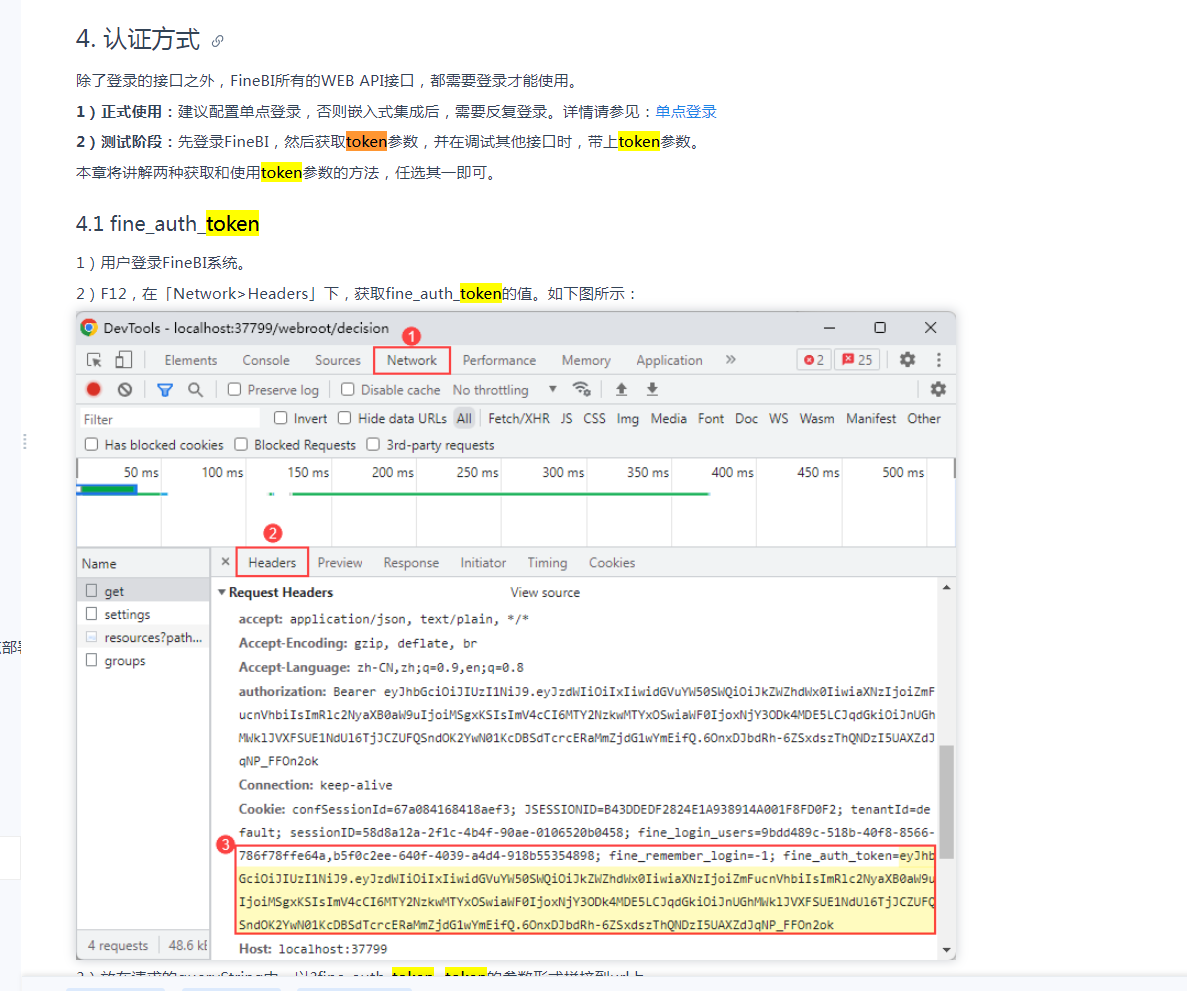Check the 3rd-party requests checkbox
The image size is (1187, 991).
(373, 444)
